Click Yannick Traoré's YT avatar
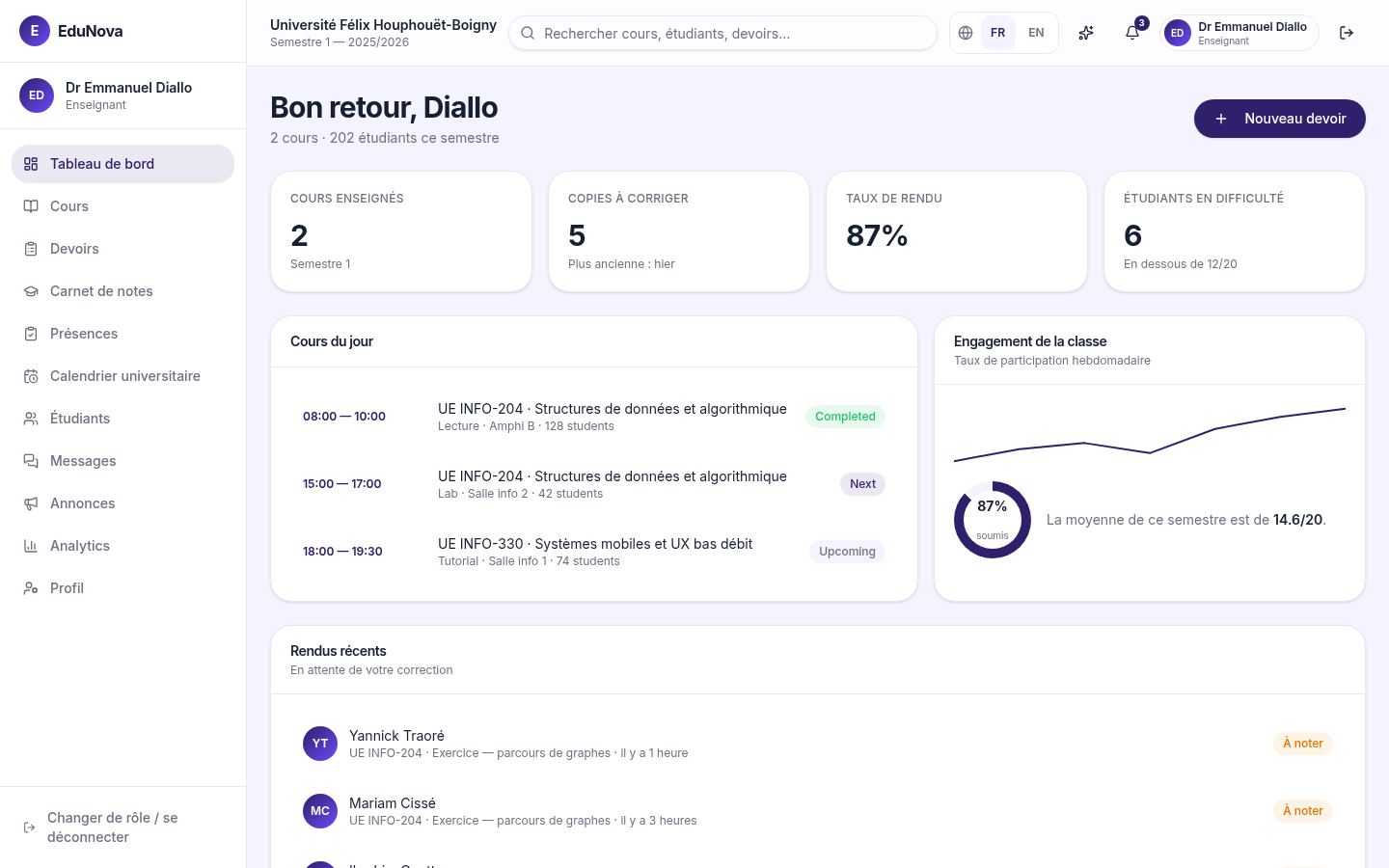Screen dimensions: 1389x868 [x=320, y=744]
